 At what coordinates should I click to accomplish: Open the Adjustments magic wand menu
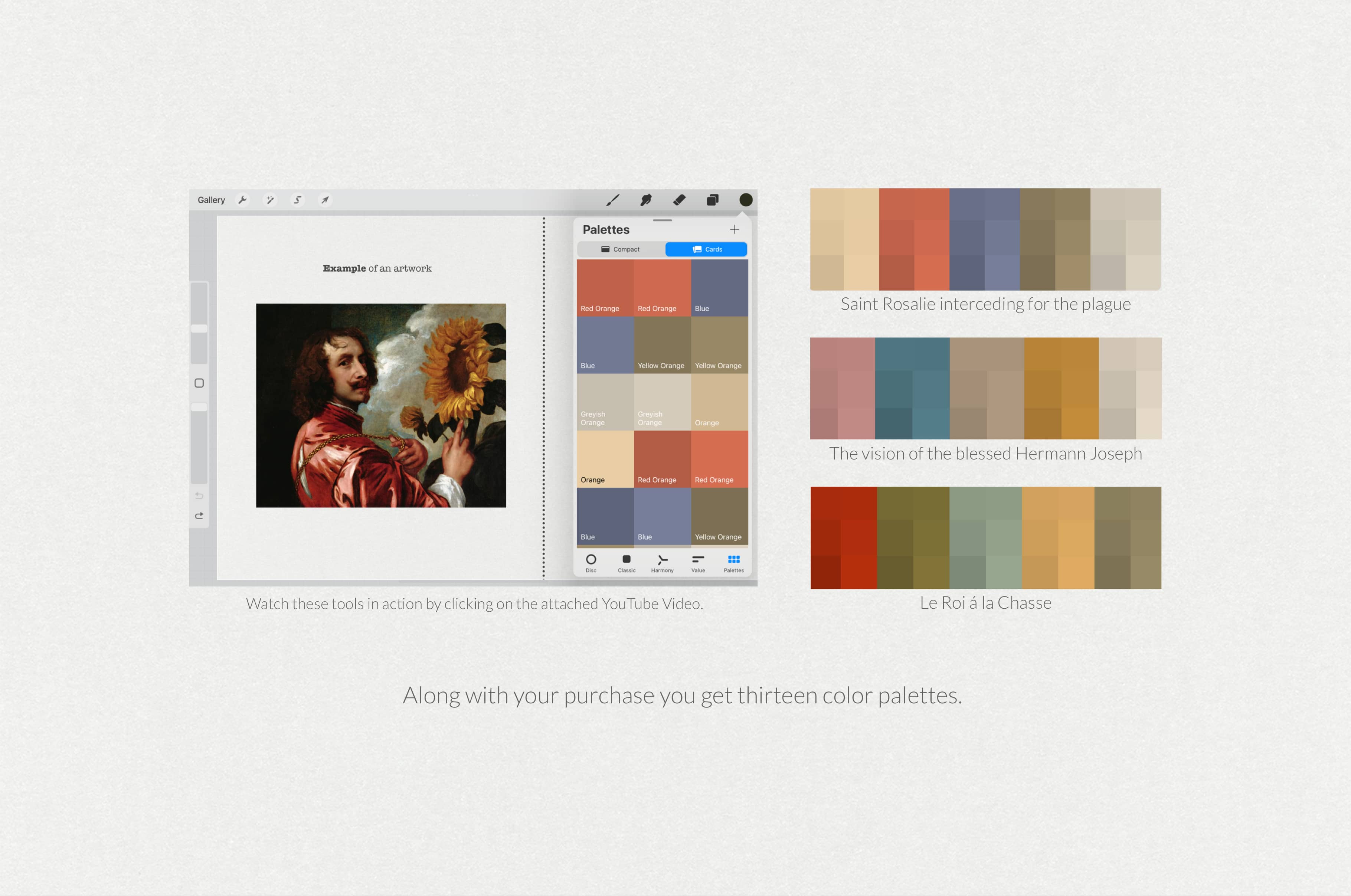(x=269, y=199)
